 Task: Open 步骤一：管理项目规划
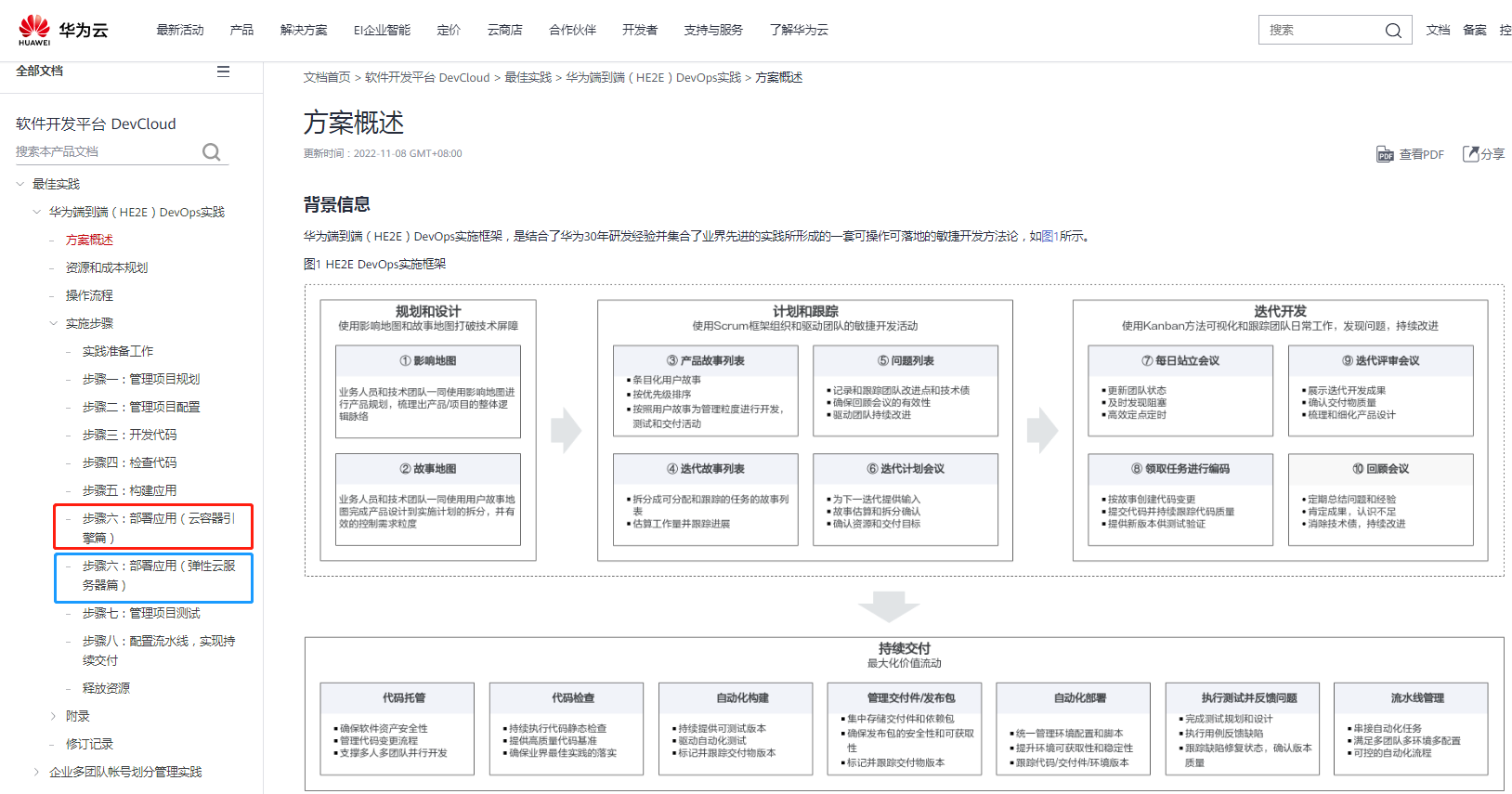coord(141,379)
